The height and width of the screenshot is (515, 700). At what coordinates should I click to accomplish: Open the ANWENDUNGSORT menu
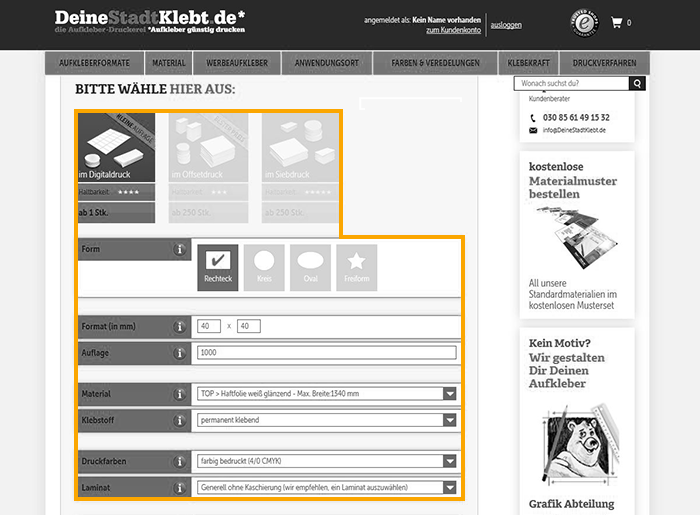click(x=327, y=63)
